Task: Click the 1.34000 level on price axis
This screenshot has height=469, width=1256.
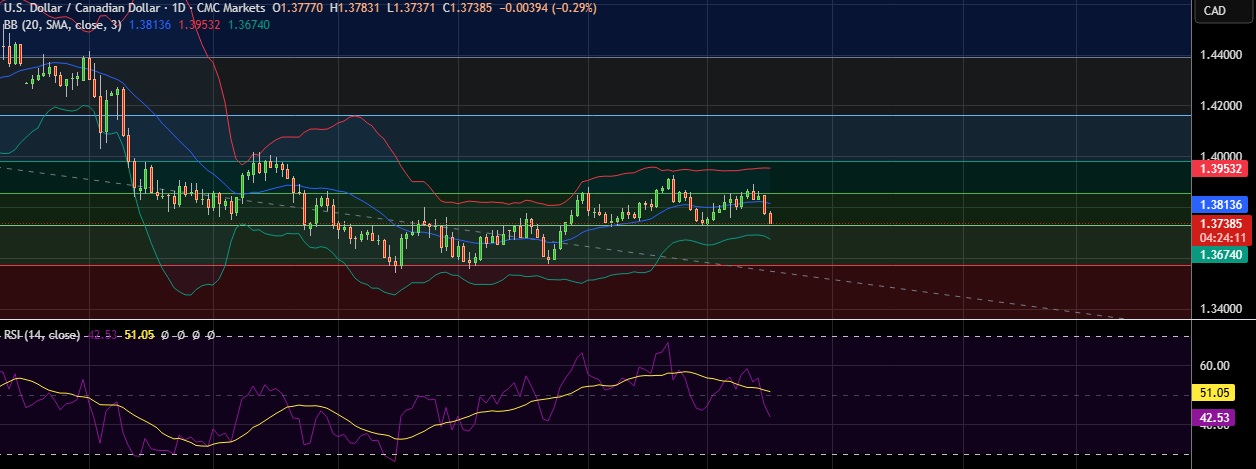Action: coord(1221,309)
